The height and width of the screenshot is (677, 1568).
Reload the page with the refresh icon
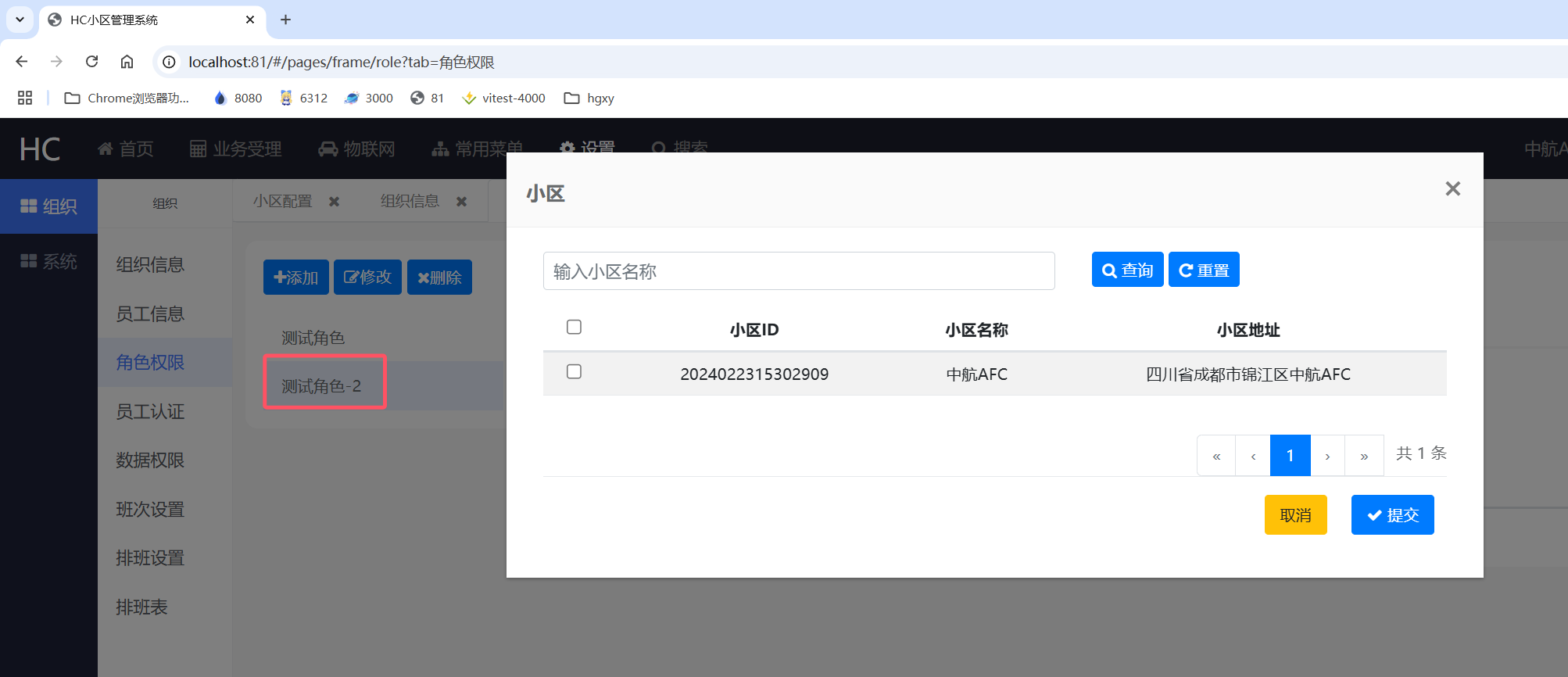(91, 62)
